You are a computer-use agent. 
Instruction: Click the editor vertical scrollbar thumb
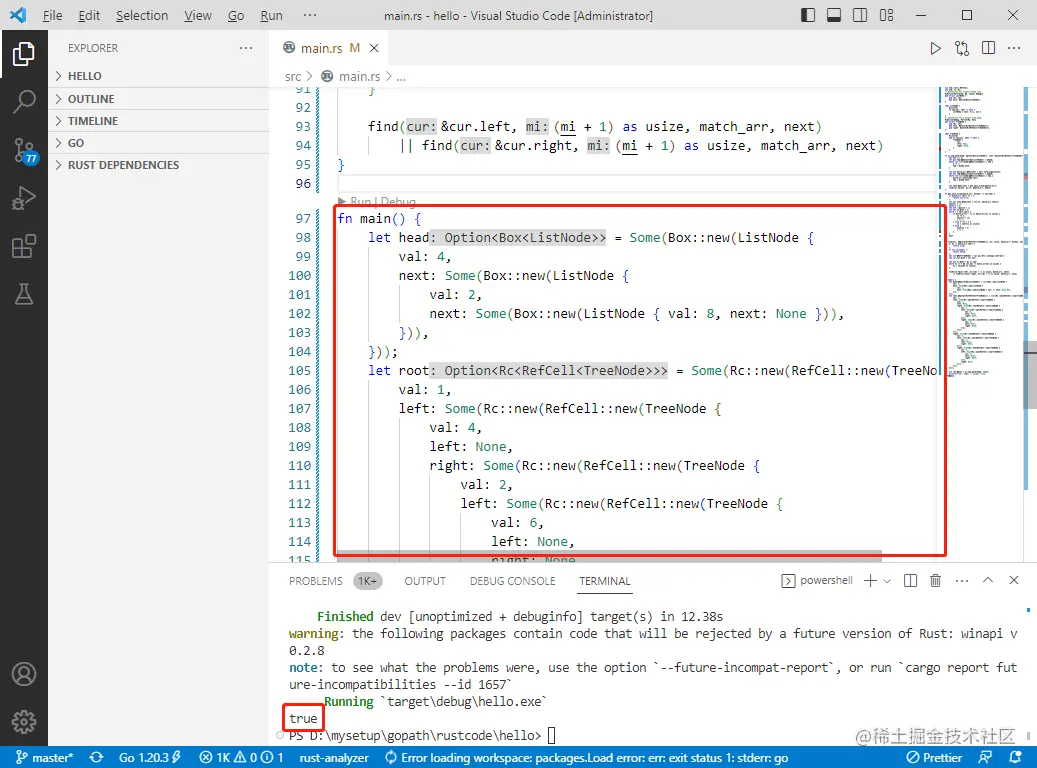pos(1030,375)
